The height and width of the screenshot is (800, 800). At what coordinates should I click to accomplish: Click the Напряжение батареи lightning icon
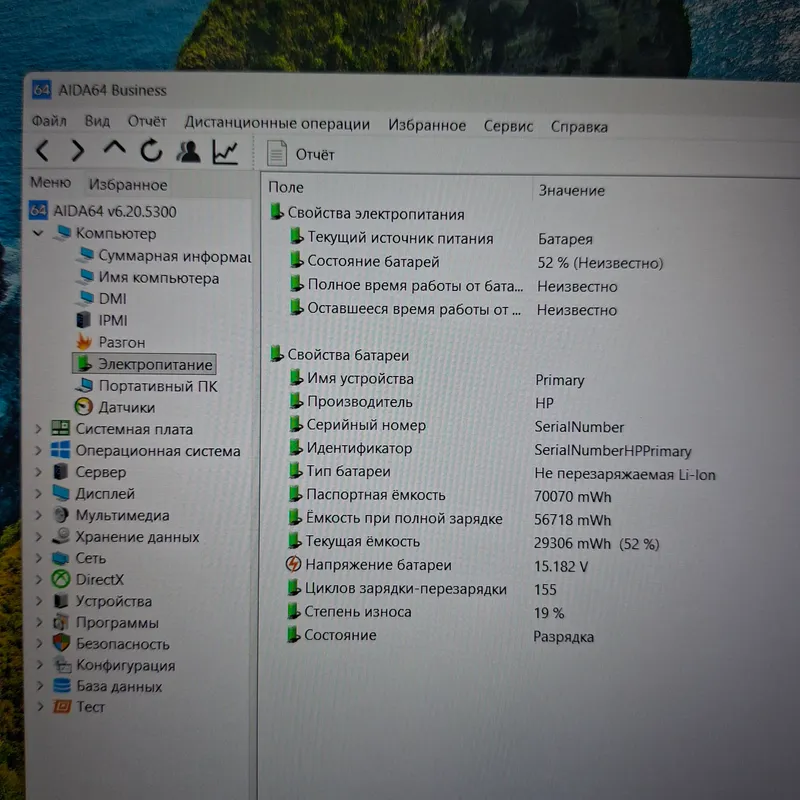point(293,564)
